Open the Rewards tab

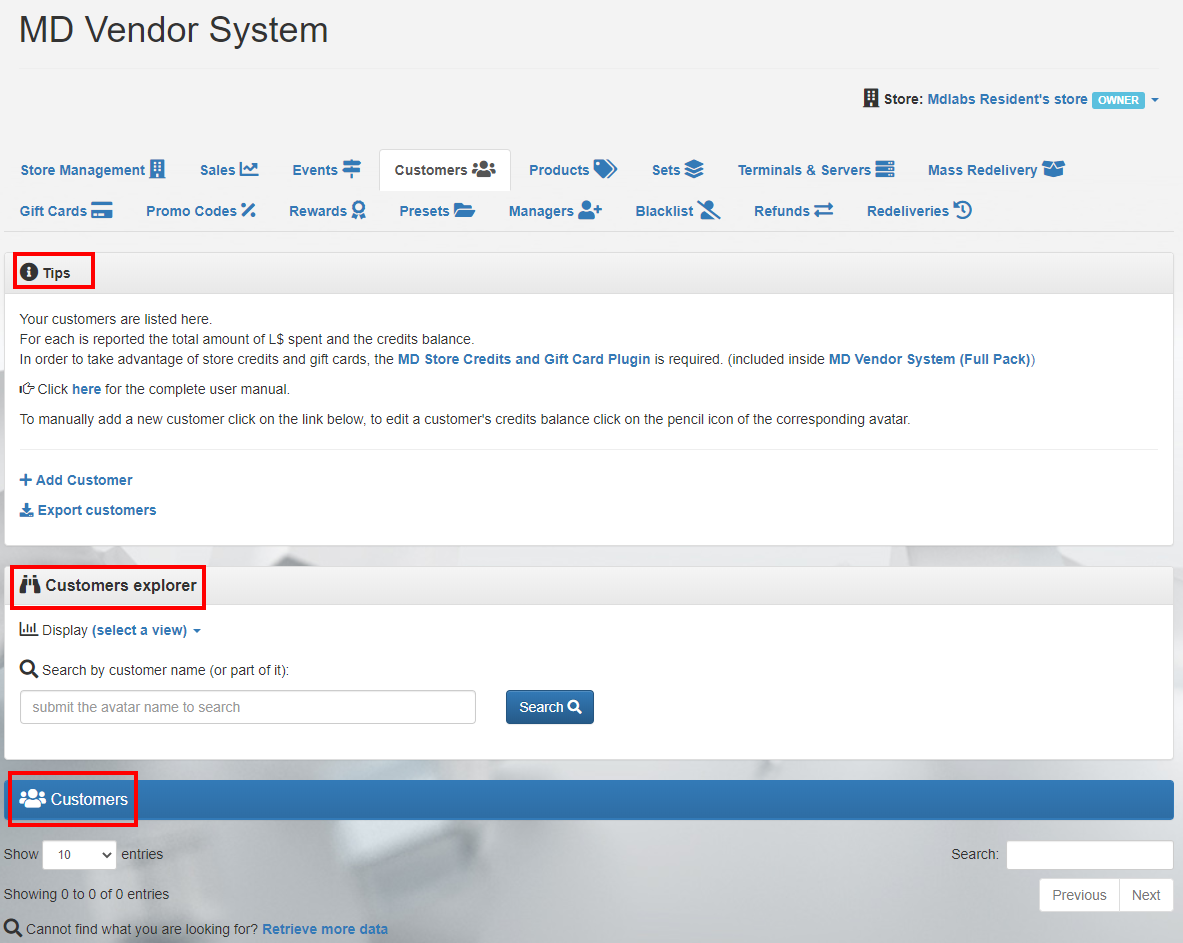327,210
